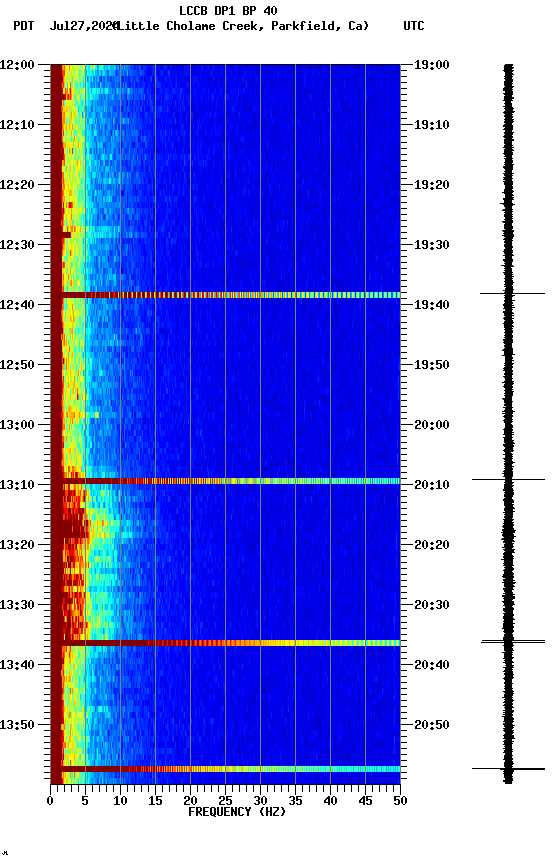Click the 'FREQUENCY (HZ)' axis label
The height and width of the screenshot is (864, 552).
pos(237,812)
